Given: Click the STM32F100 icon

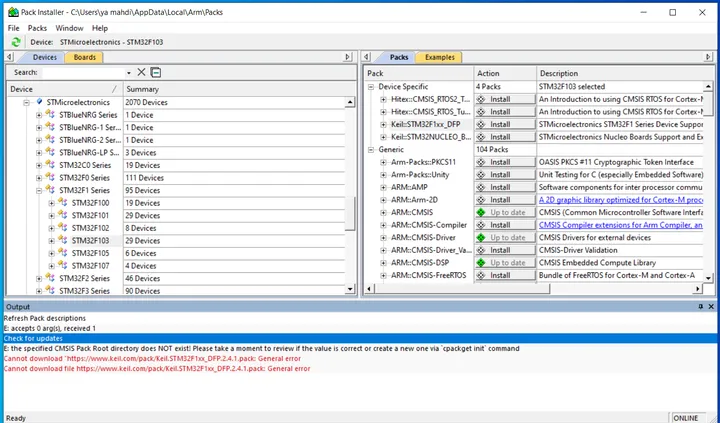Looking at the screenshot, I should [63, 203].
